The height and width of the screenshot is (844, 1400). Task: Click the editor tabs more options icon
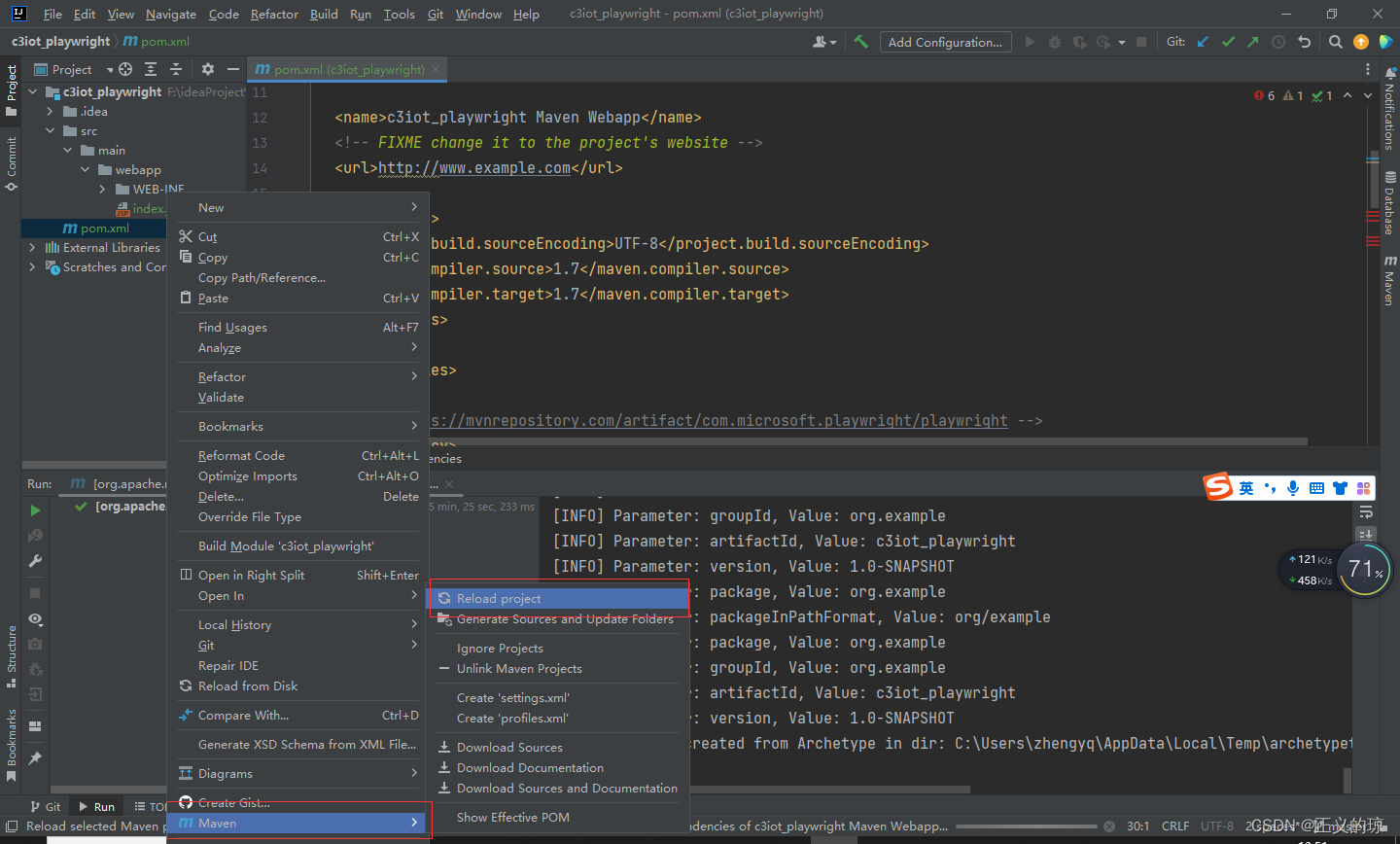pyautogui.click(x=1368, y=69)
